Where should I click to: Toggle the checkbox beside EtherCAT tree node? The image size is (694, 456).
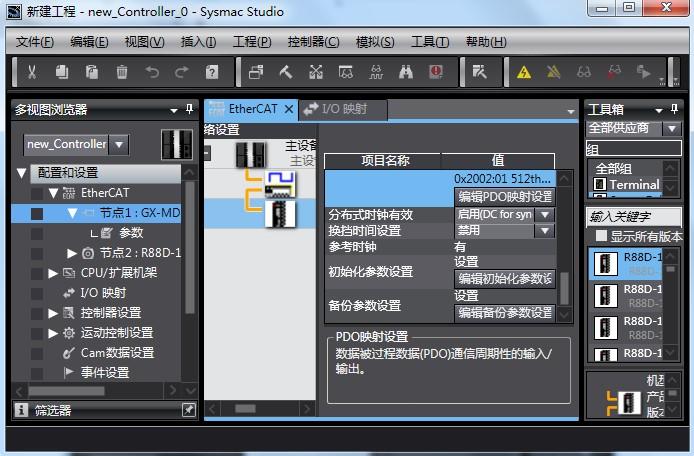pos(37,193)
